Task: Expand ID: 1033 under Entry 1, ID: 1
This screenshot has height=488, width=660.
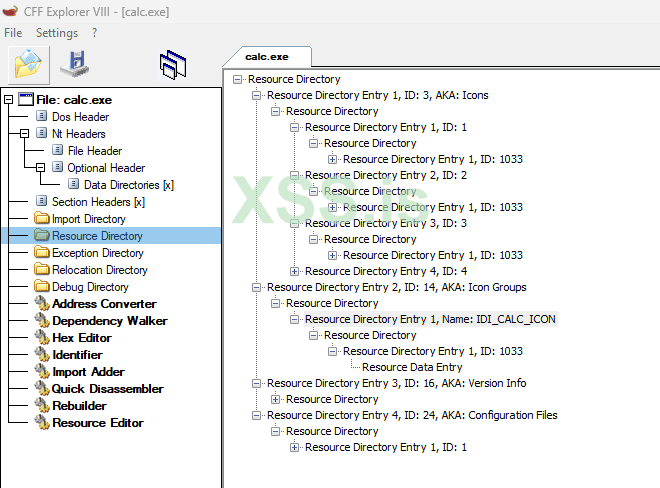Action: [333, 159]
